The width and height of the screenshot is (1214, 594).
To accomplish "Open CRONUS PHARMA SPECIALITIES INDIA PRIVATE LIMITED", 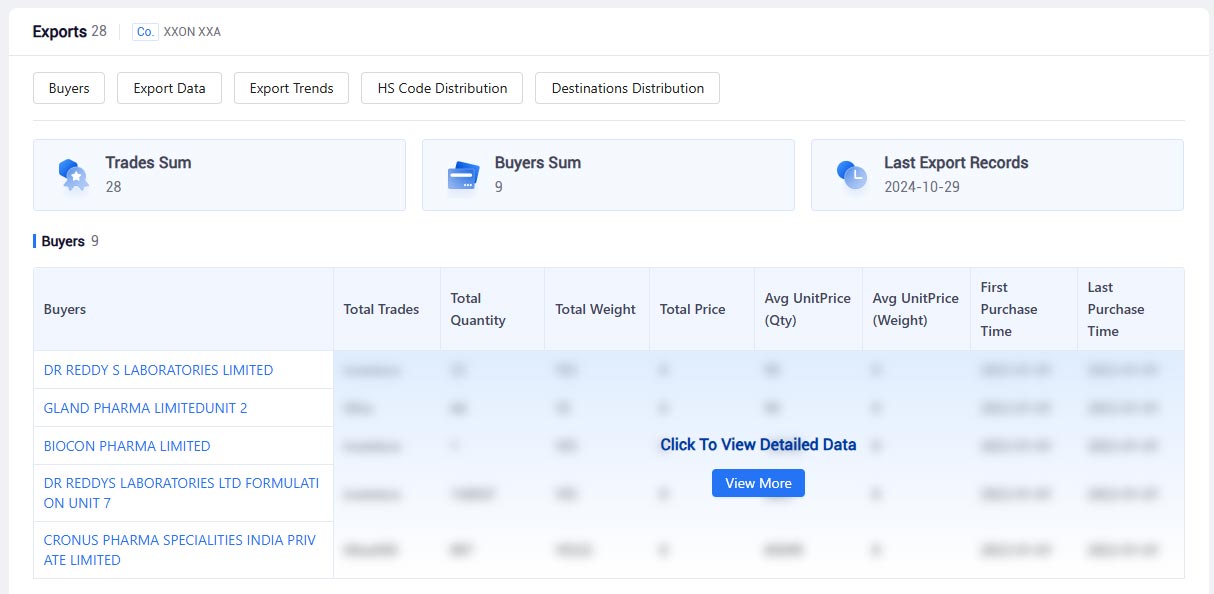I will (179, 550).
